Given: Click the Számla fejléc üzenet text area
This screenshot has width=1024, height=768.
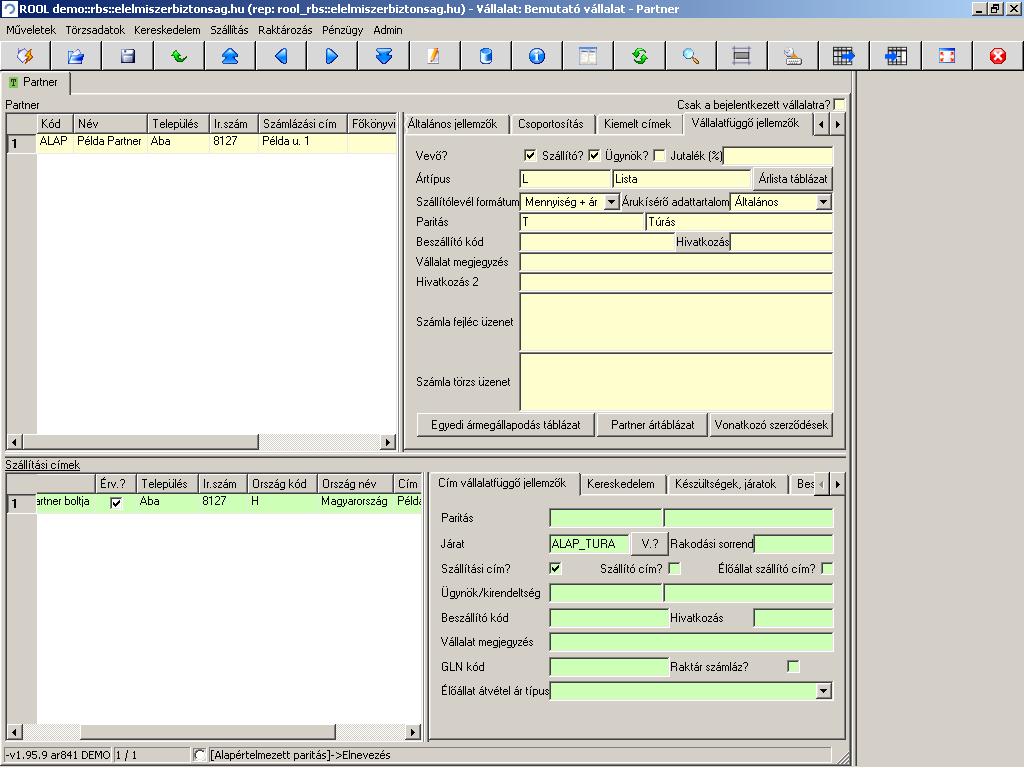Looking at the screenshot, I should (x=676, y=322).
